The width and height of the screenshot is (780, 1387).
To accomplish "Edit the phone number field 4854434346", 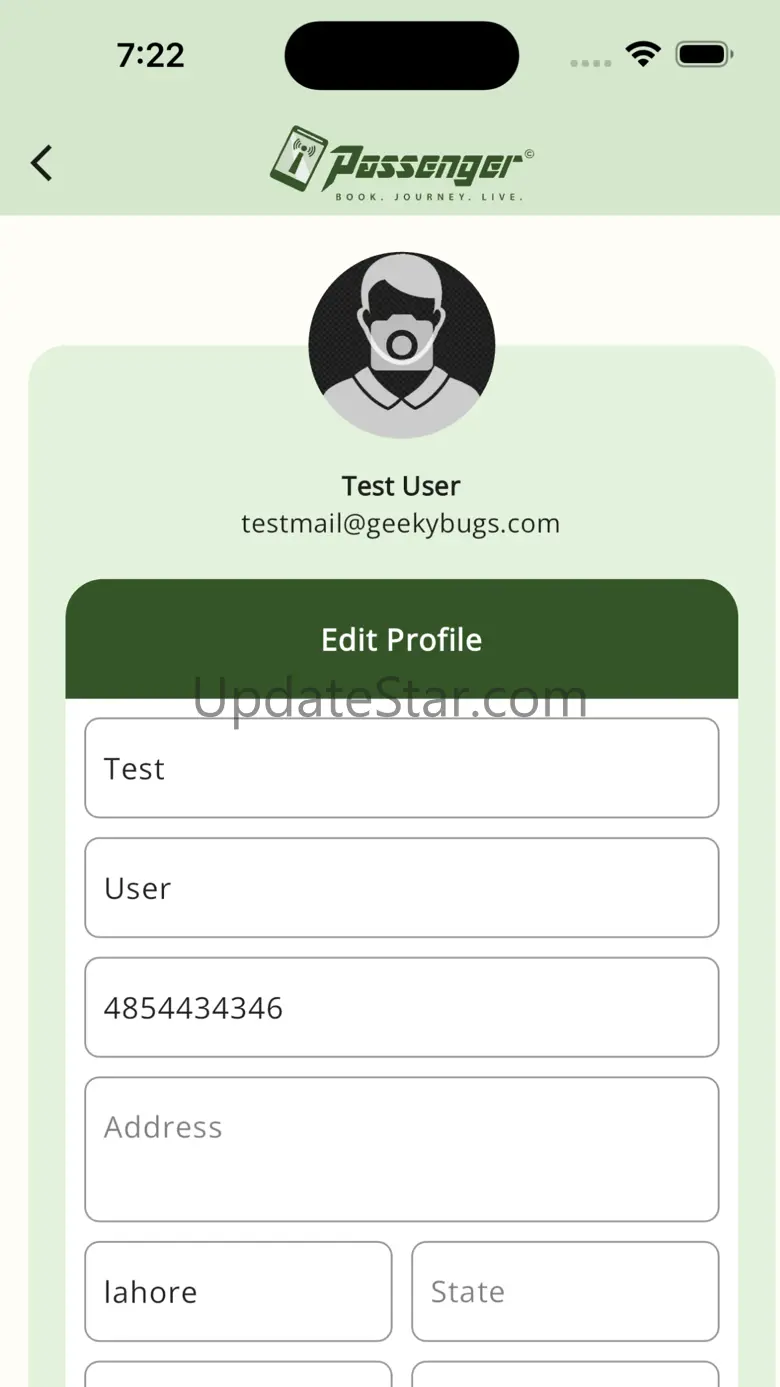I will point(401,1007).
